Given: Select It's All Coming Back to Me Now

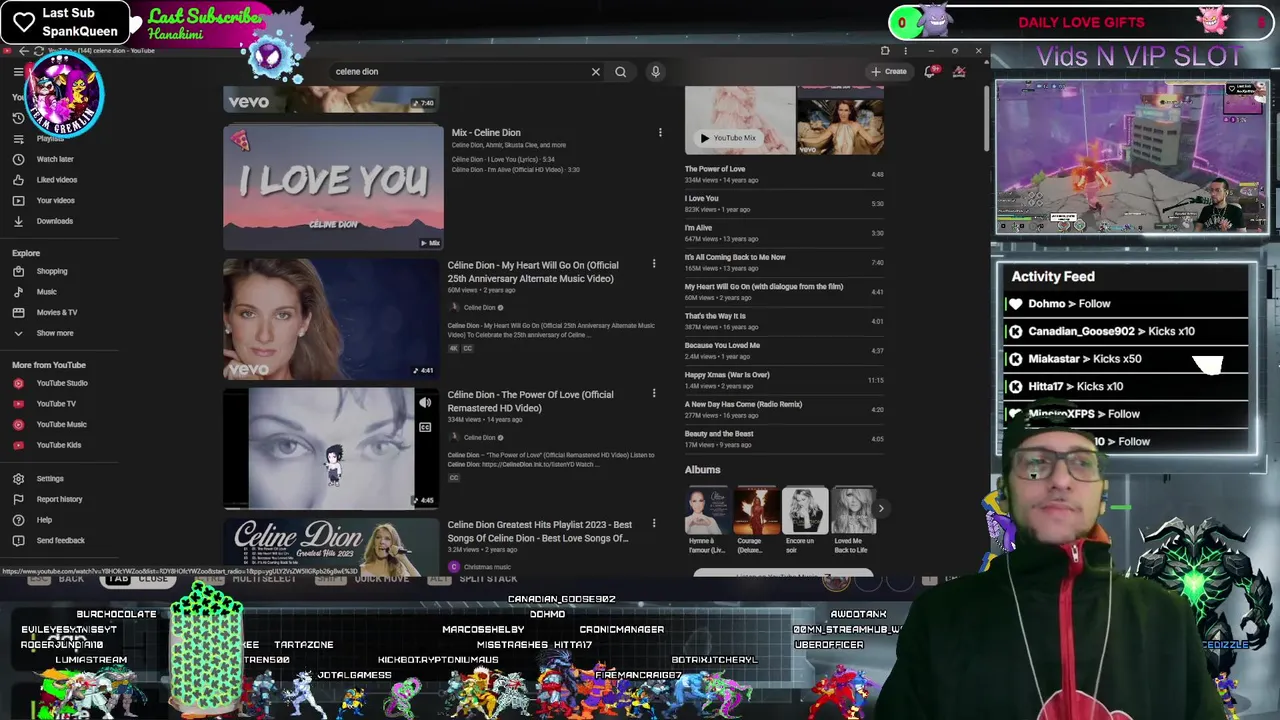Looking at the screenshot, I should [784, 263].
